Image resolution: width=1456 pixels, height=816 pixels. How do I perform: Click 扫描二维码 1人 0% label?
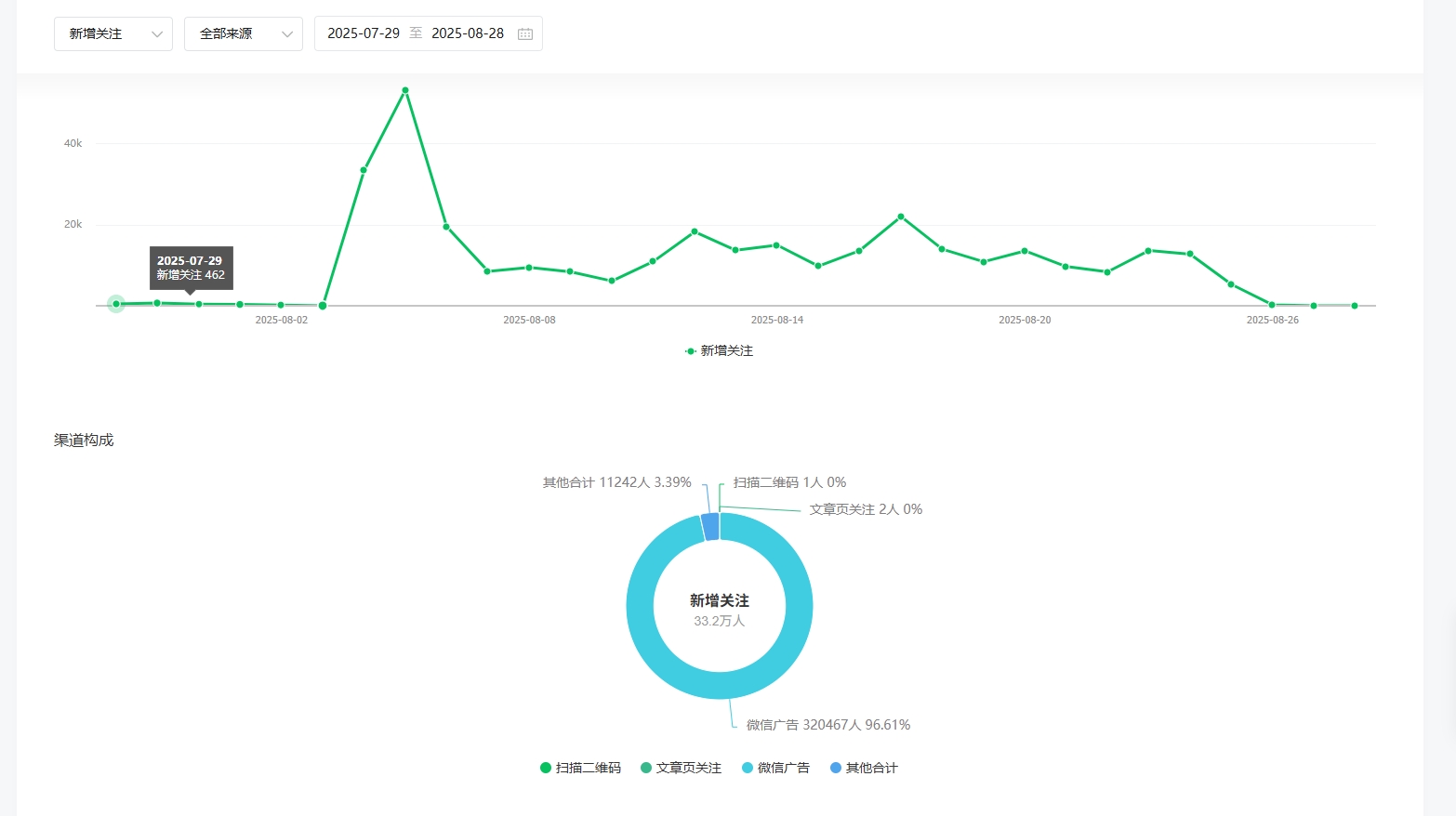tap(789, 482)
